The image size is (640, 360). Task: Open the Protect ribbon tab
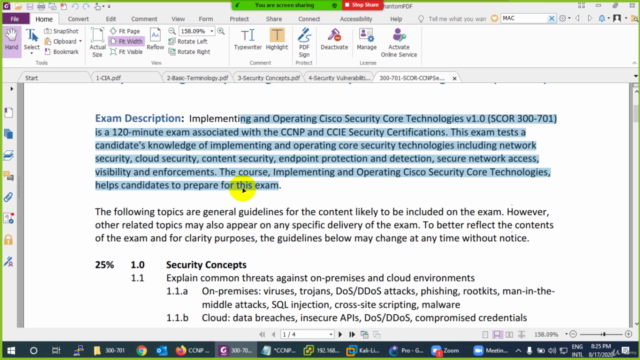[239, 19]
